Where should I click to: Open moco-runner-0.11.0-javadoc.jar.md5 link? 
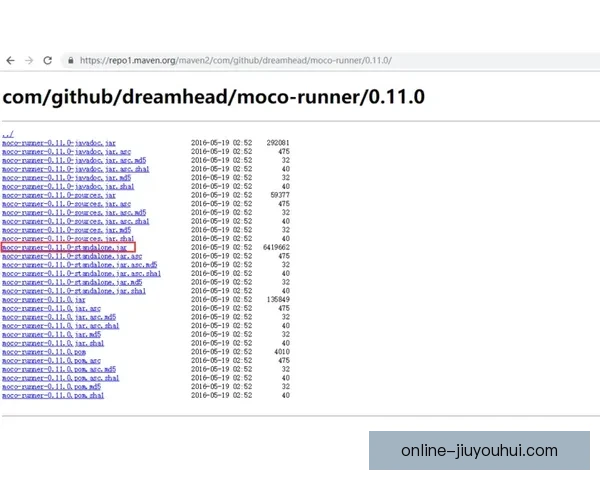[x=66, y=178]
